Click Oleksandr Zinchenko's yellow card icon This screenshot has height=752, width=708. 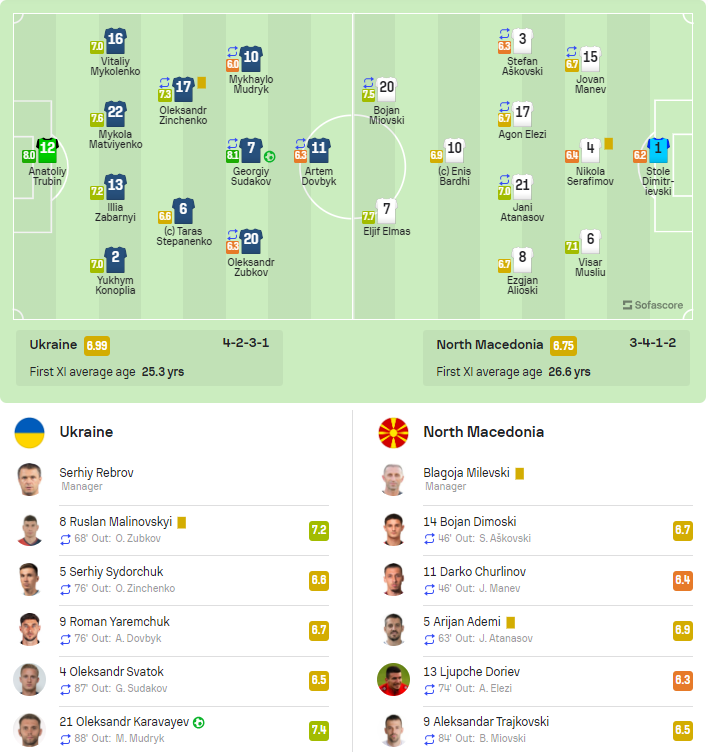point(202,83)
